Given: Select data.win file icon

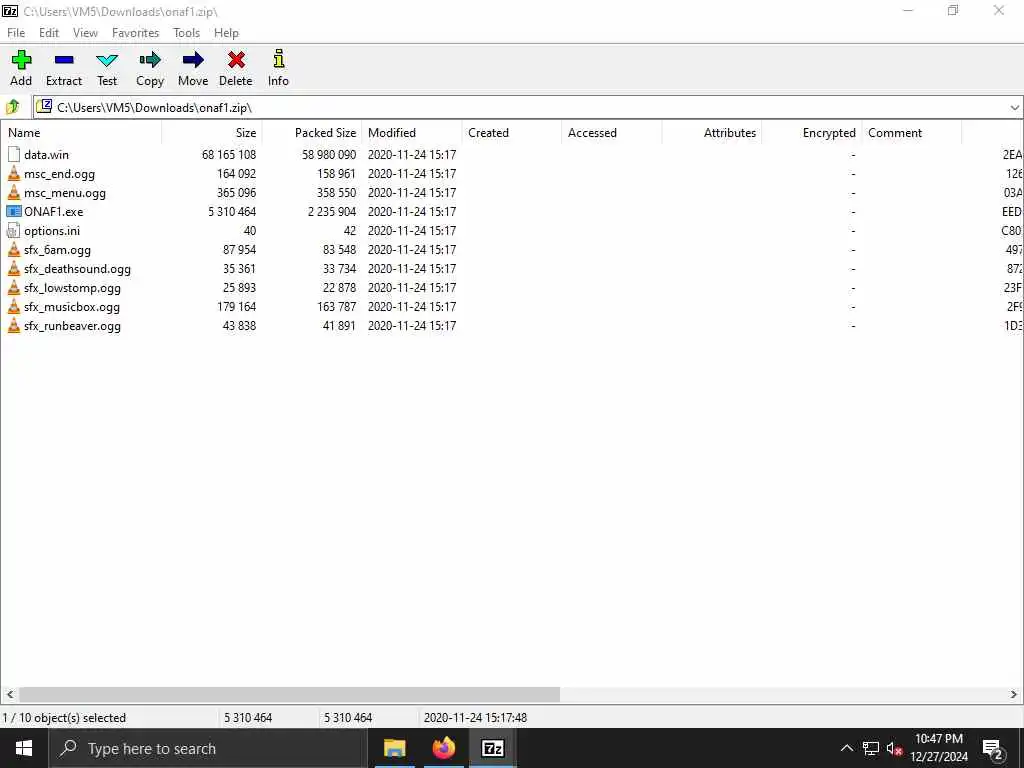Looking at the screenshot, I should pos(14,155).
